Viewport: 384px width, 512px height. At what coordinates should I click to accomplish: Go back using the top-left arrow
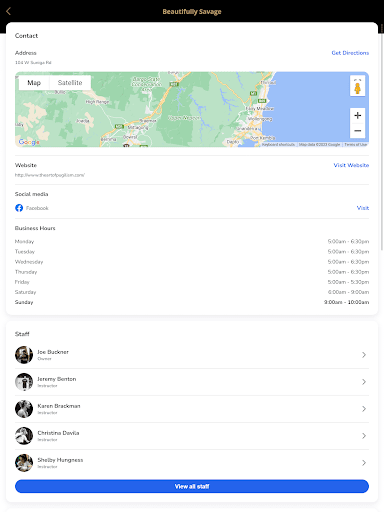click(9, 11)
